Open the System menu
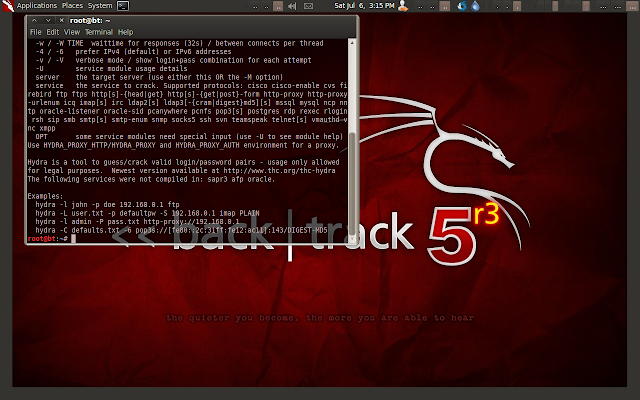 pyautogui.click(x=100, y=6)
